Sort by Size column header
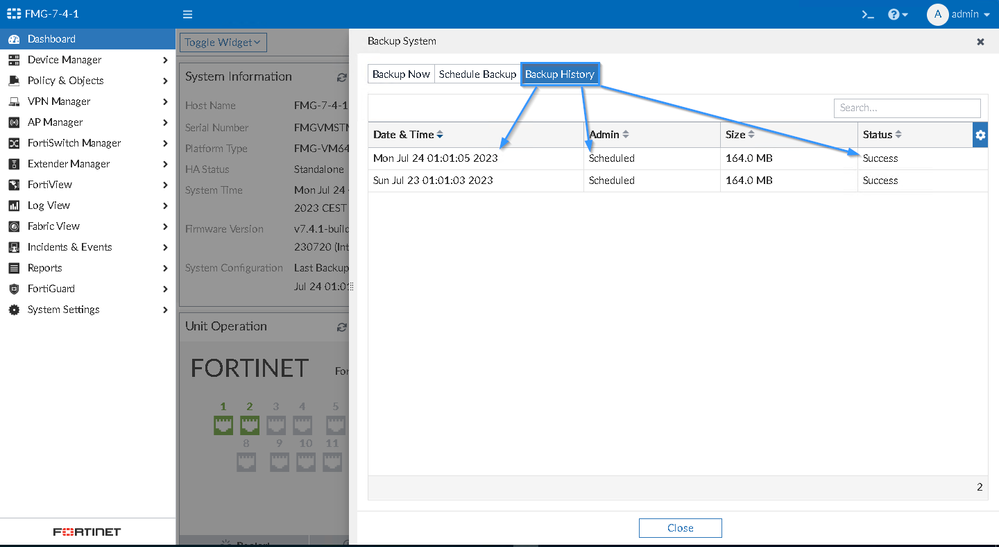 [740, 134]
